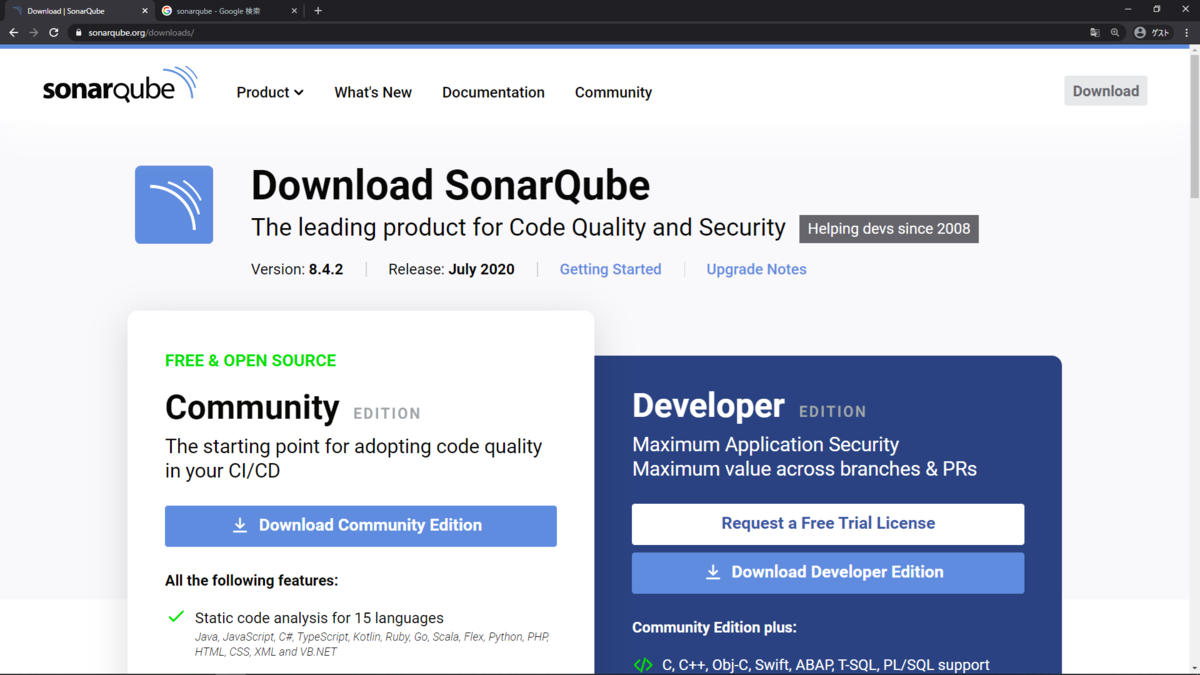Image resolution: width=1200 pixels, height=675 pixels.
Task: Open the translate page icon
Action: 1095,33
